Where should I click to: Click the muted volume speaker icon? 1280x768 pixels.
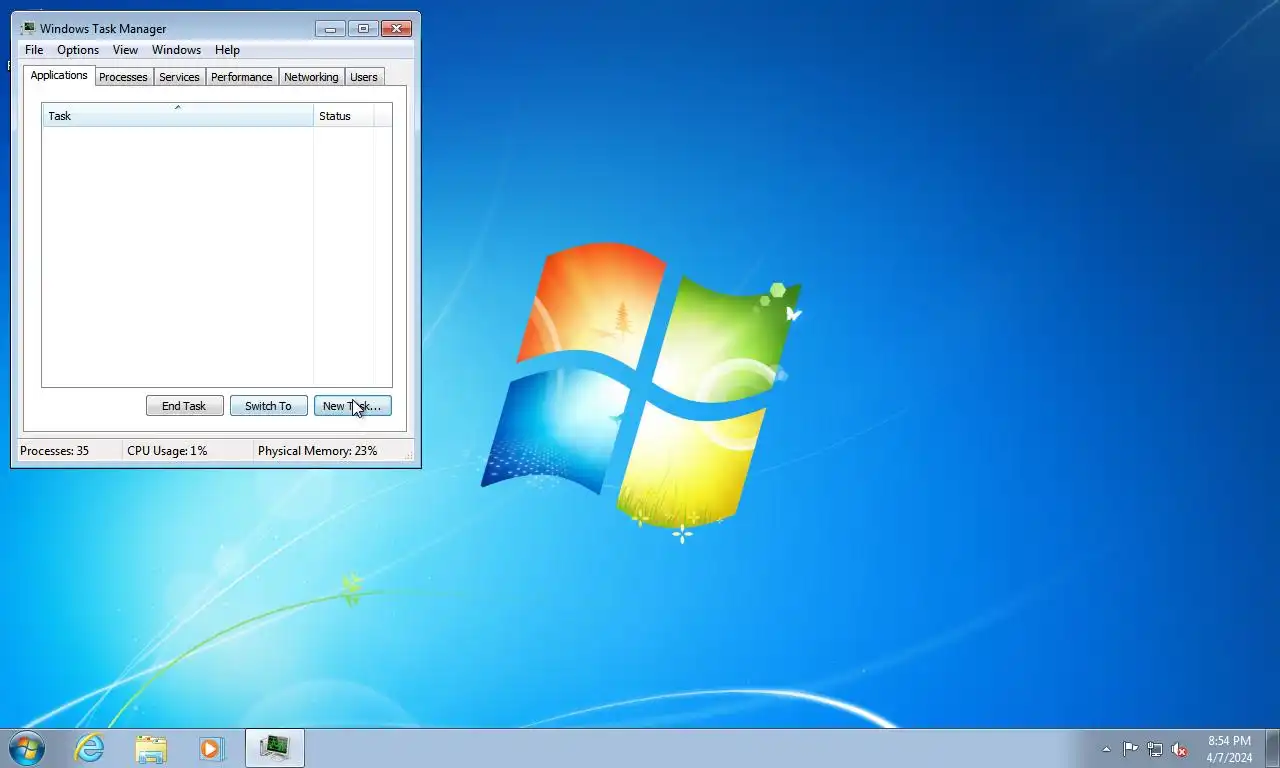1179,749
